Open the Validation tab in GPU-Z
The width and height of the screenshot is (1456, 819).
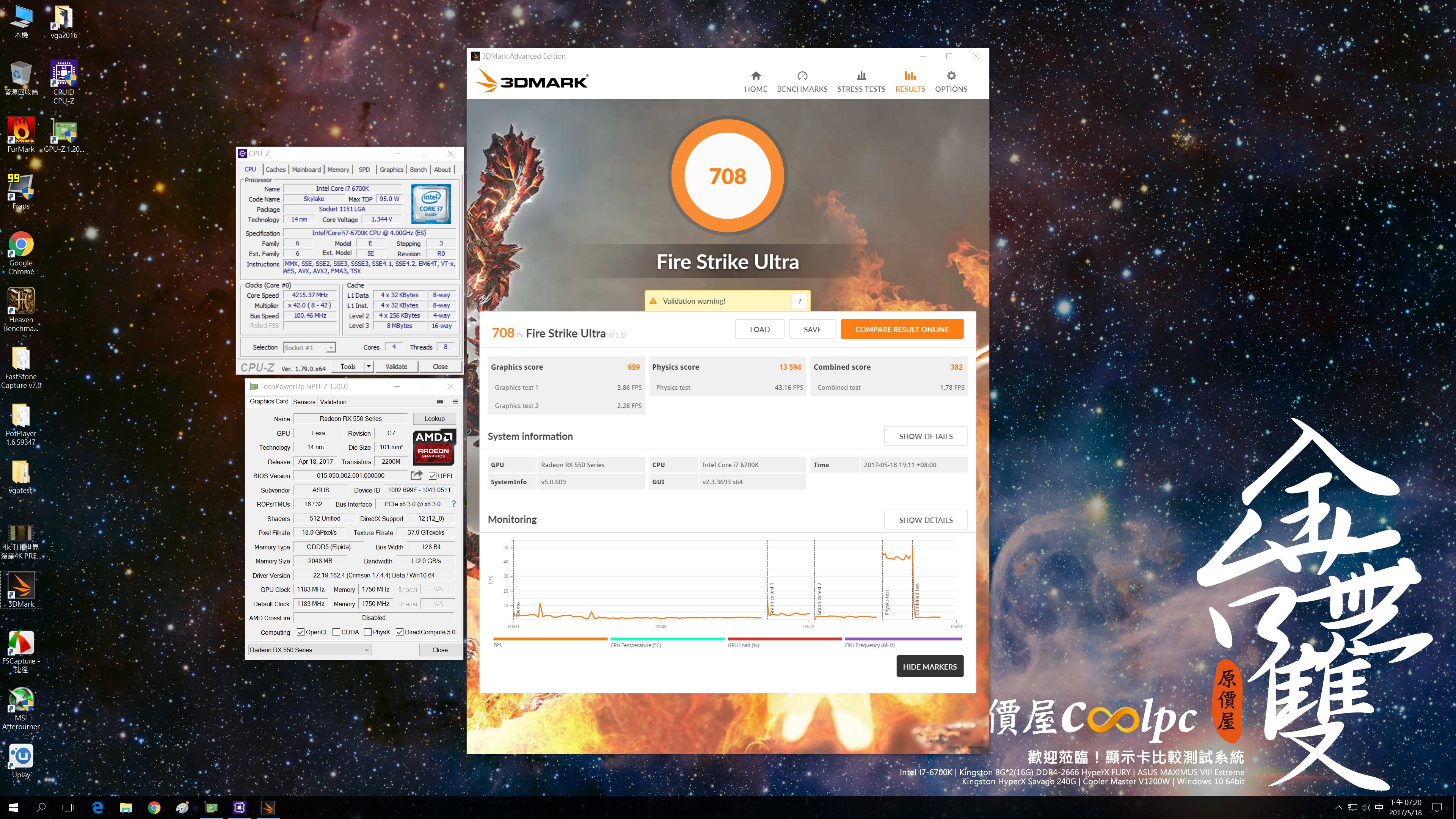coord(333,402)
